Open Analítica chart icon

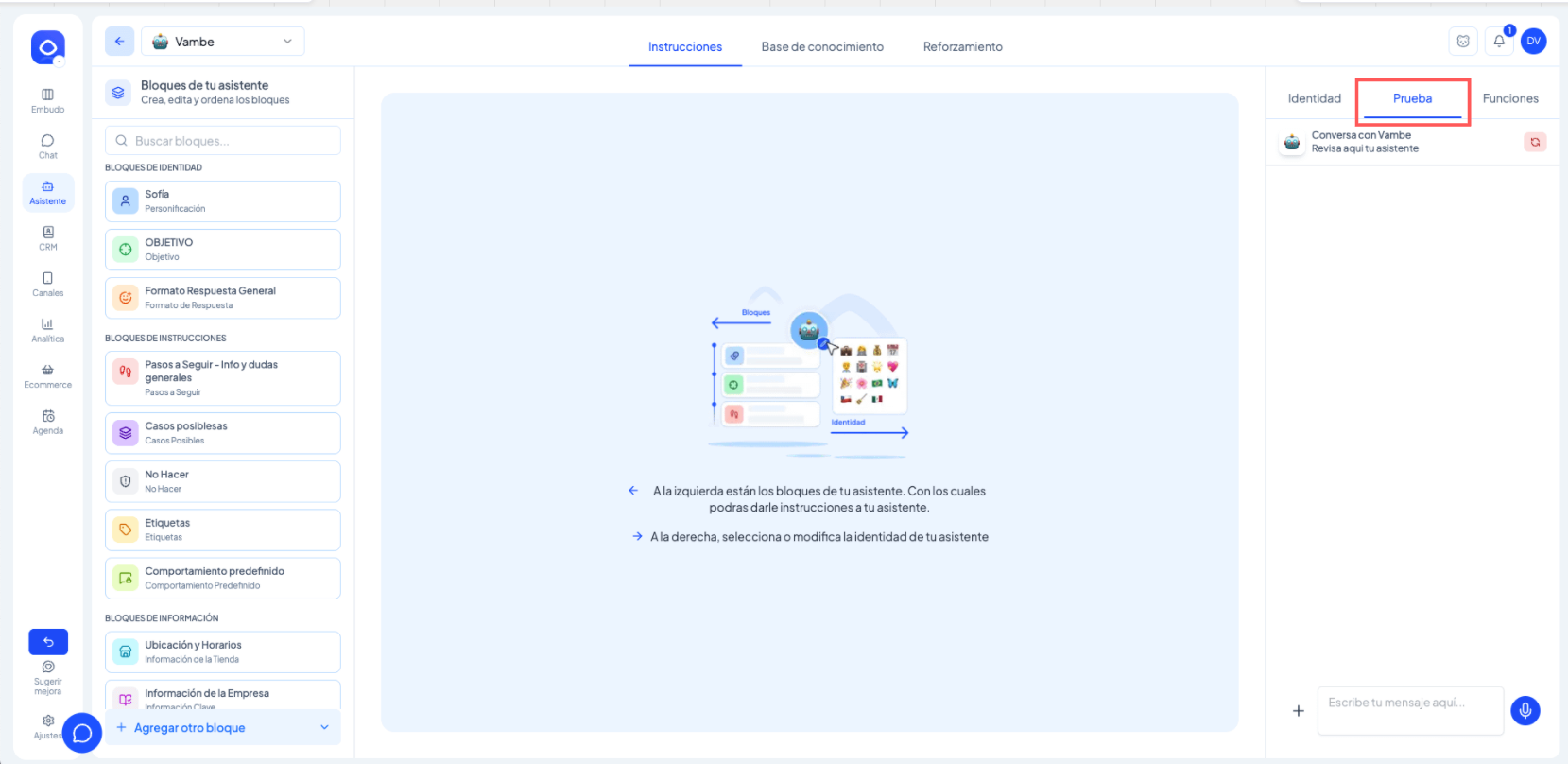click(x=47, y=329)
